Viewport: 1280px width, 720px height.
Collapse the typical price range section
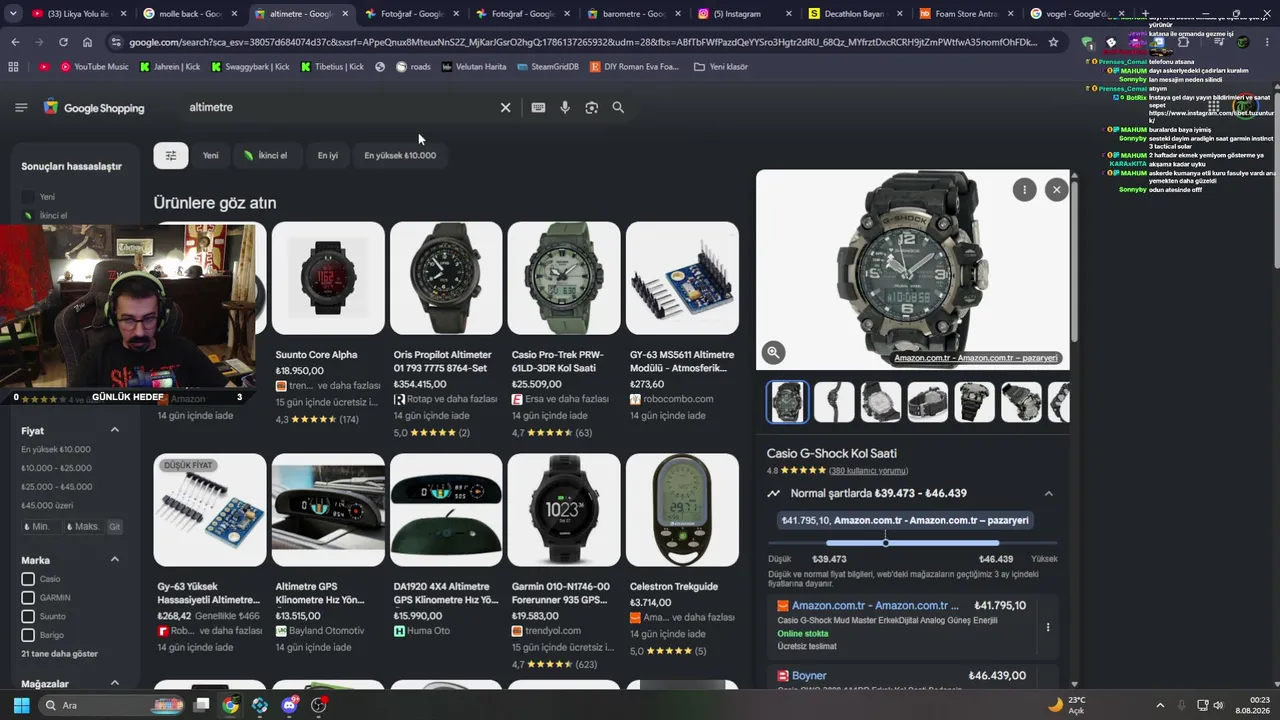(x=1048, y=493)
